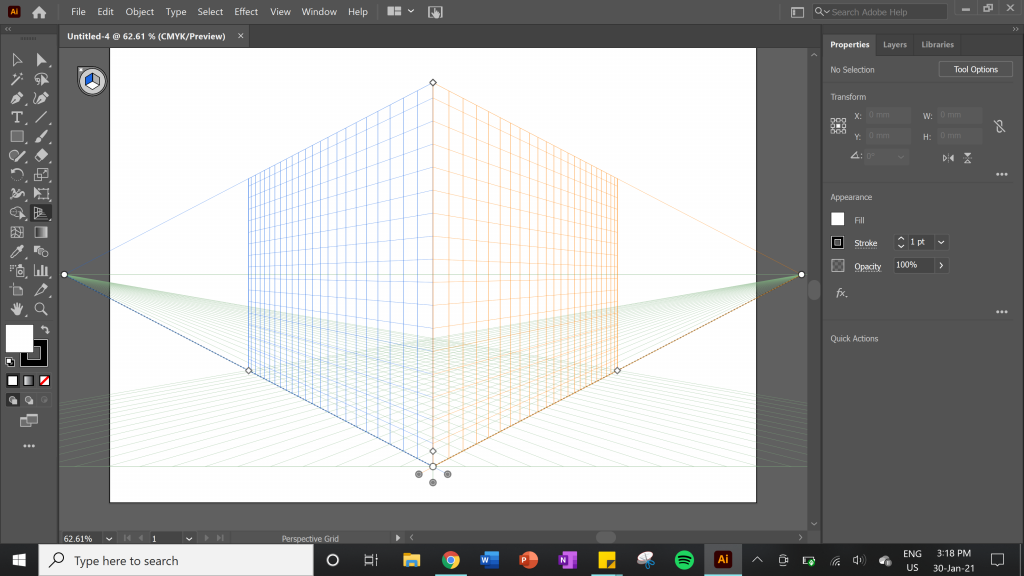
Task: Show more Transform options ellipsis
Action: coord(1001,174)
